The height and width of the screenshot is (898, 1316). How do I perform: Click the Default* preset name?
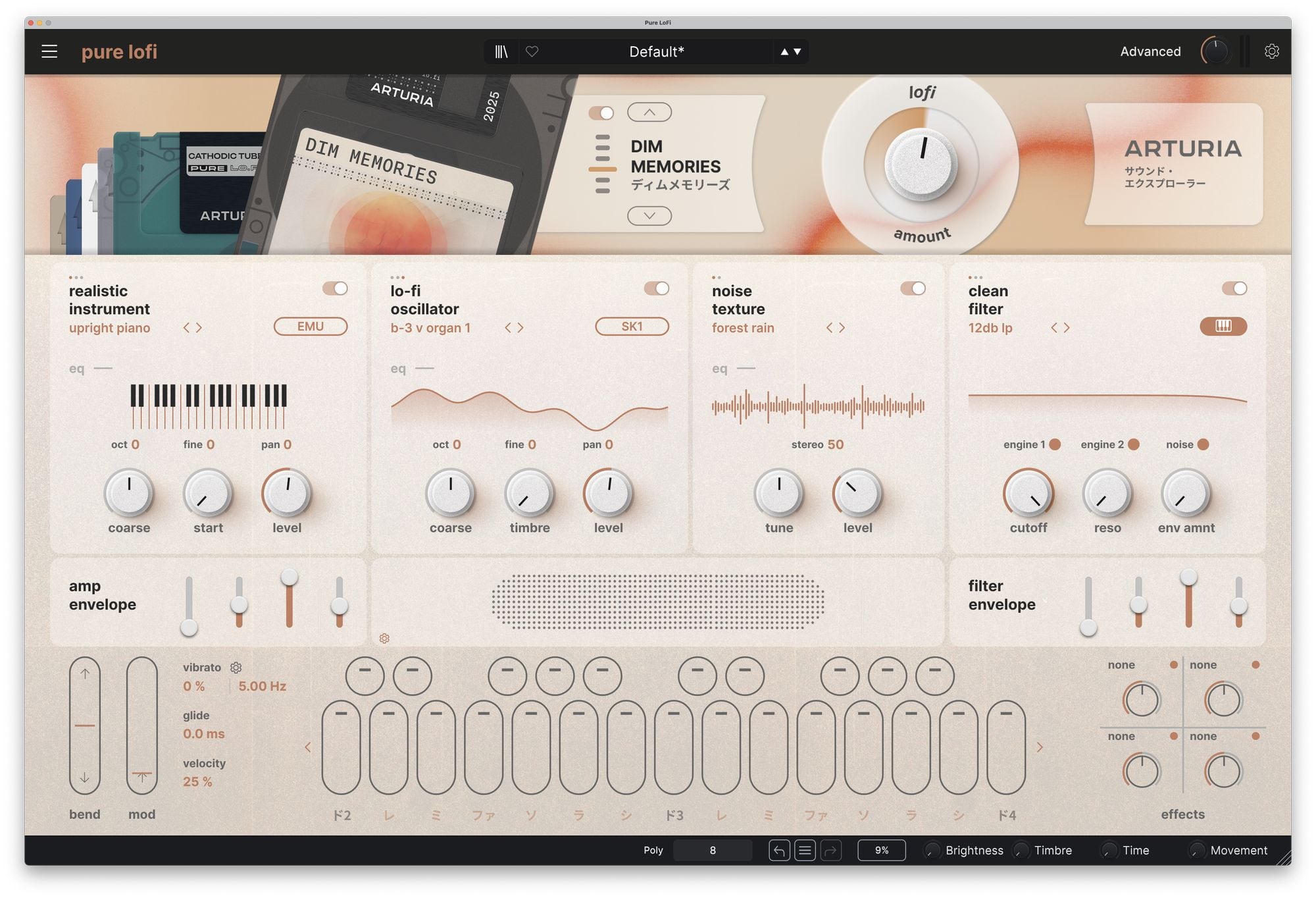(656, 51)
